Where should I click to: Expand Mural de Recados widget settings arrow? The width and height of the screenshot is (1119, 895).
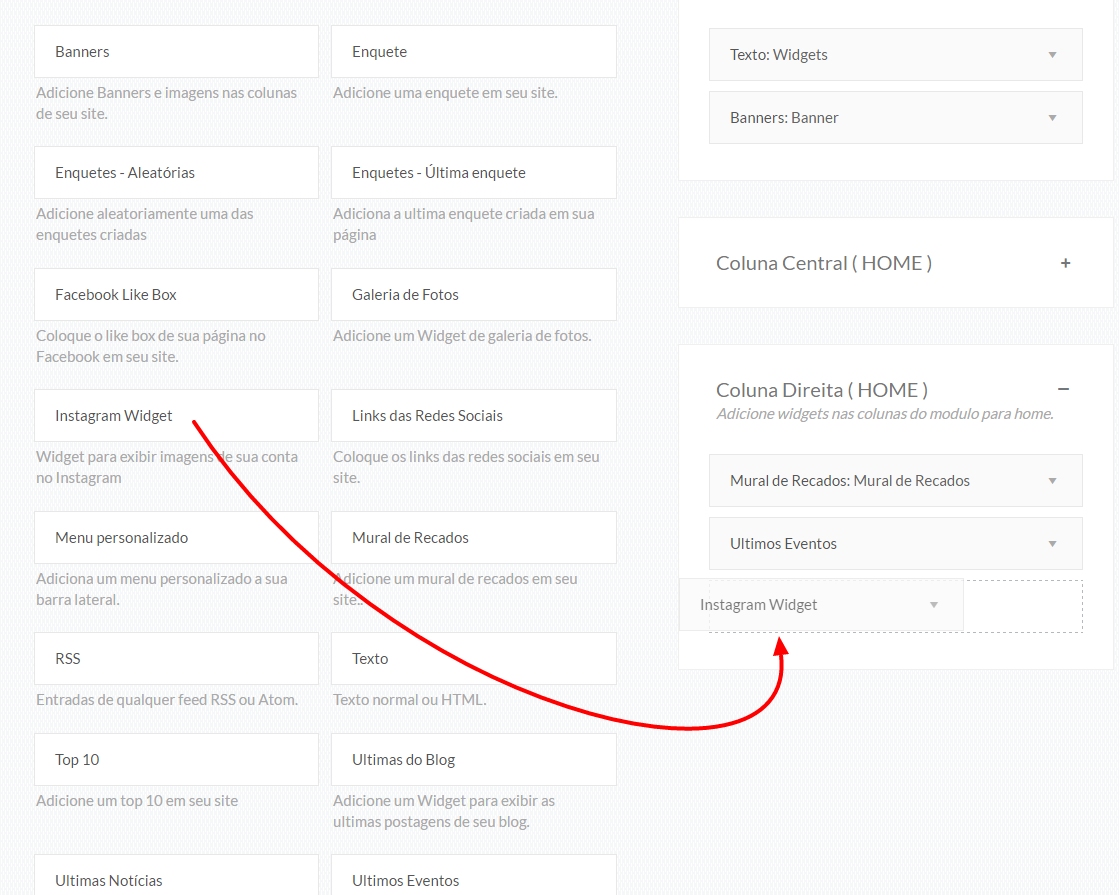pos(1052,481)
